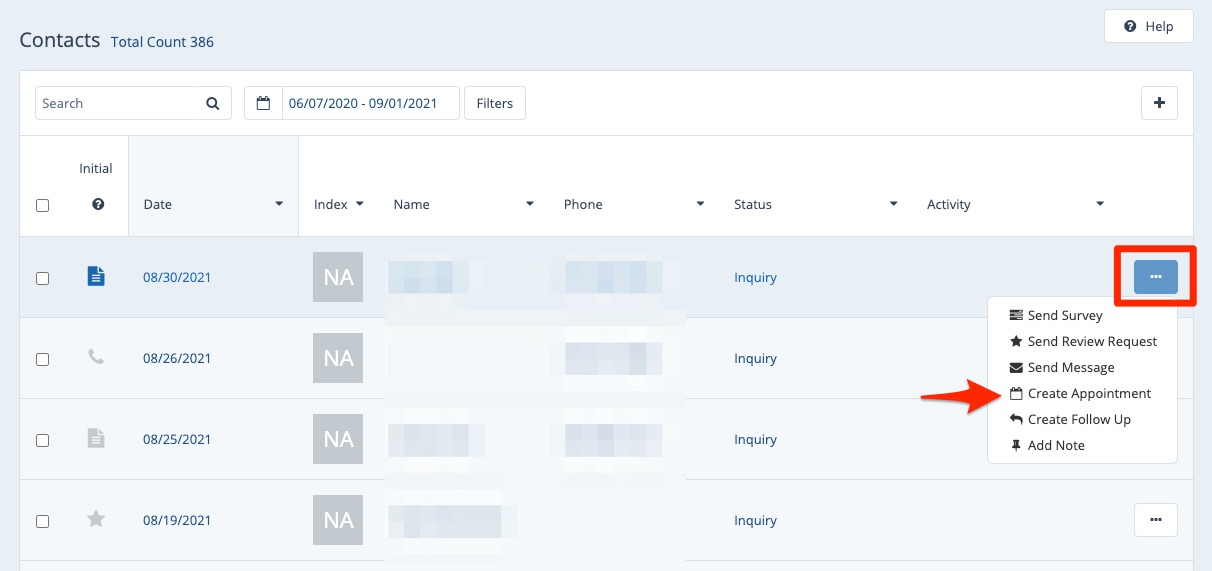Select Send Review Request menu item

(1091, 341)
